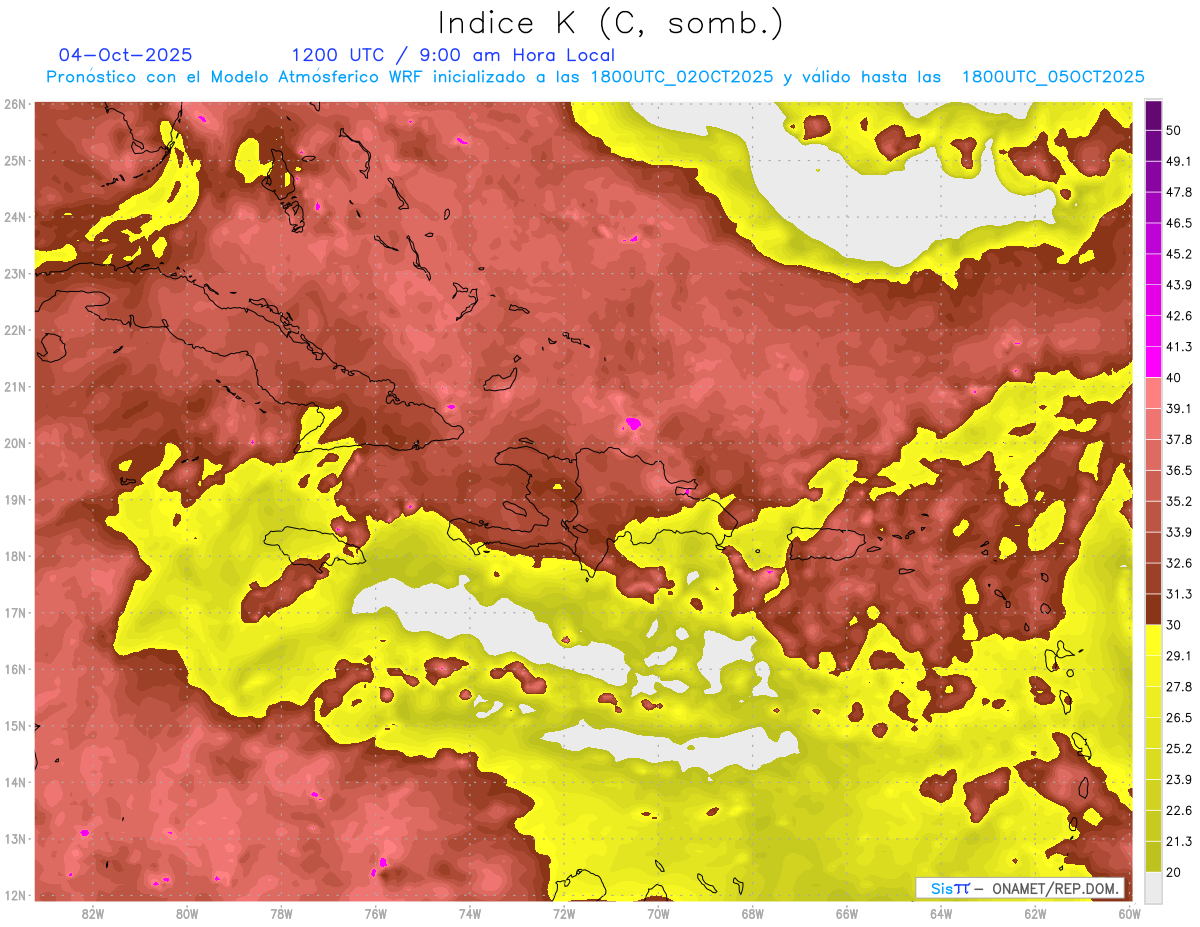Click the longitude label "62W"
1200x927 pixels.
click(x=1035, y=913)
